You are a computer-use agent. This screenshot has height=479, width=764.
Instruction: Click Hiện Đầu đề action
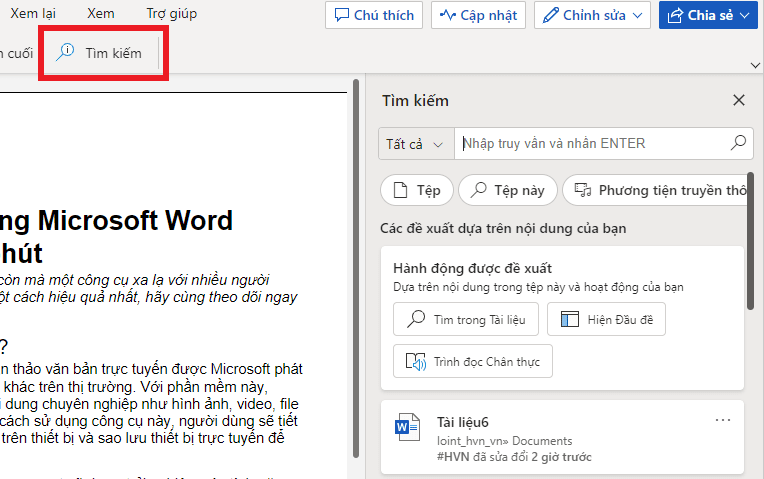pos(606,319)
